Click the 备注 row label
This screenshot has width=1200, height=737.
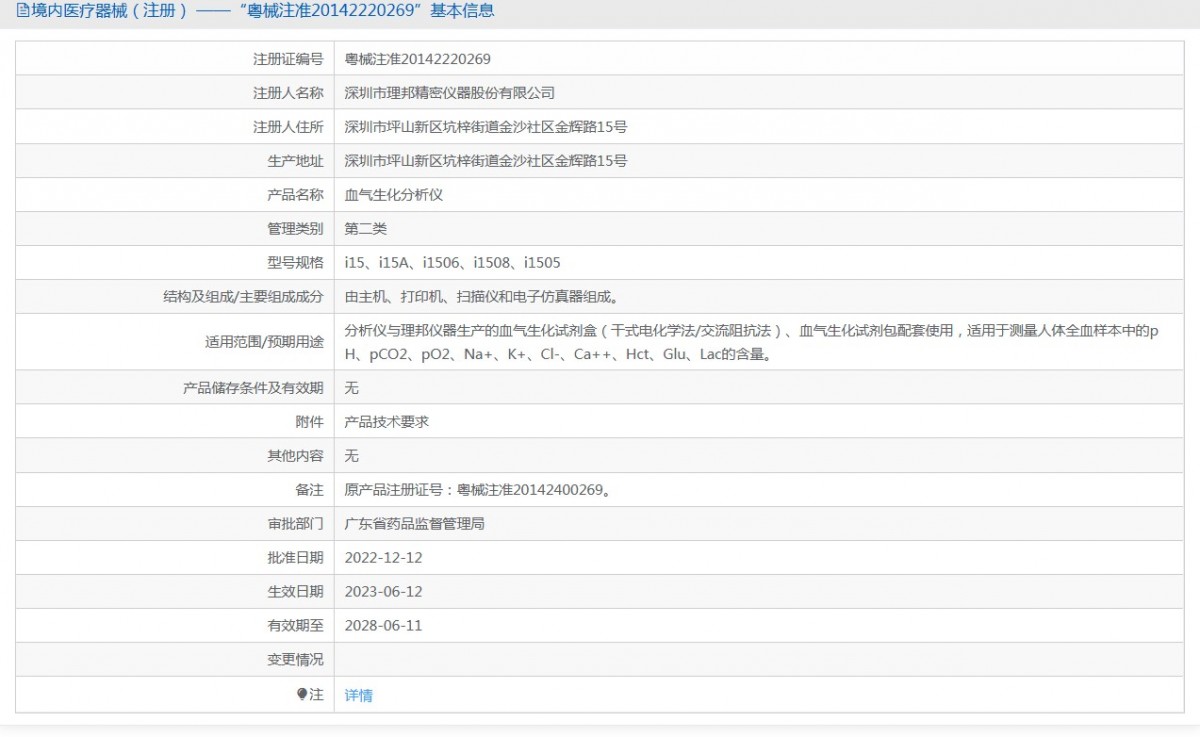point(309,490)
